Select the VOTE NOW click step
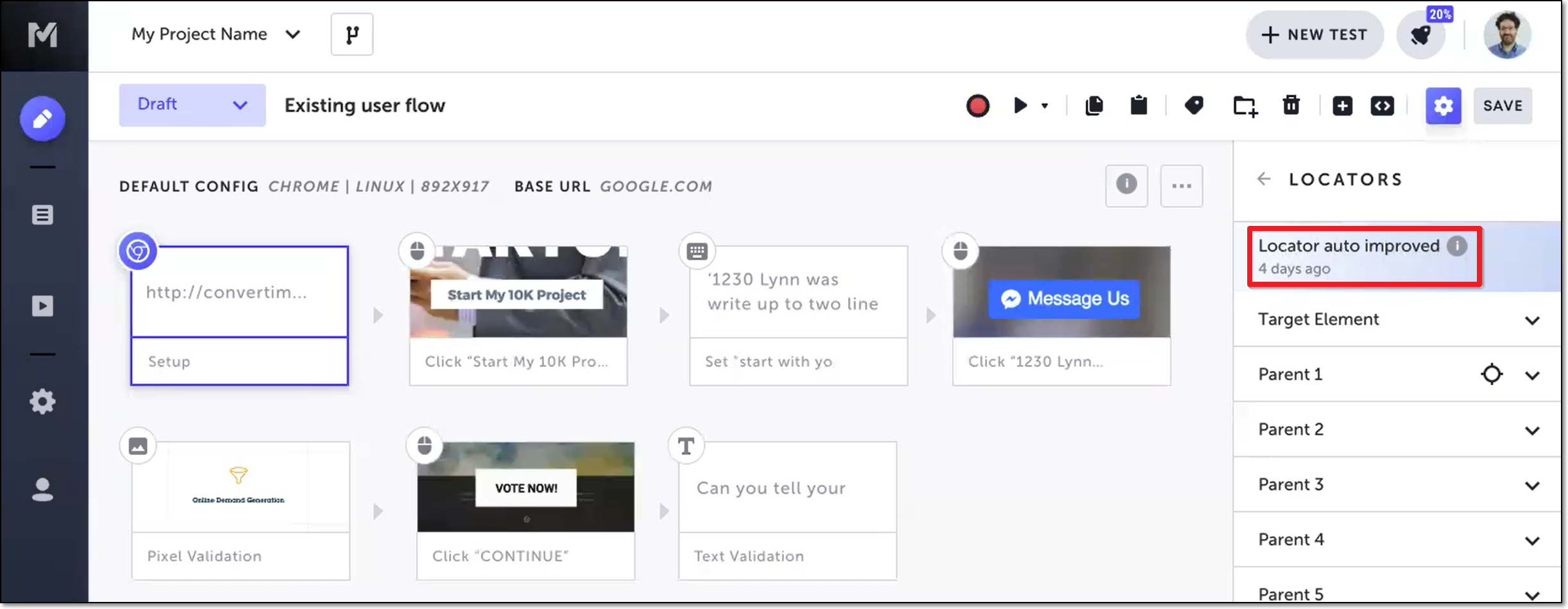This screenshot has height=609, width=1568. 525,511
